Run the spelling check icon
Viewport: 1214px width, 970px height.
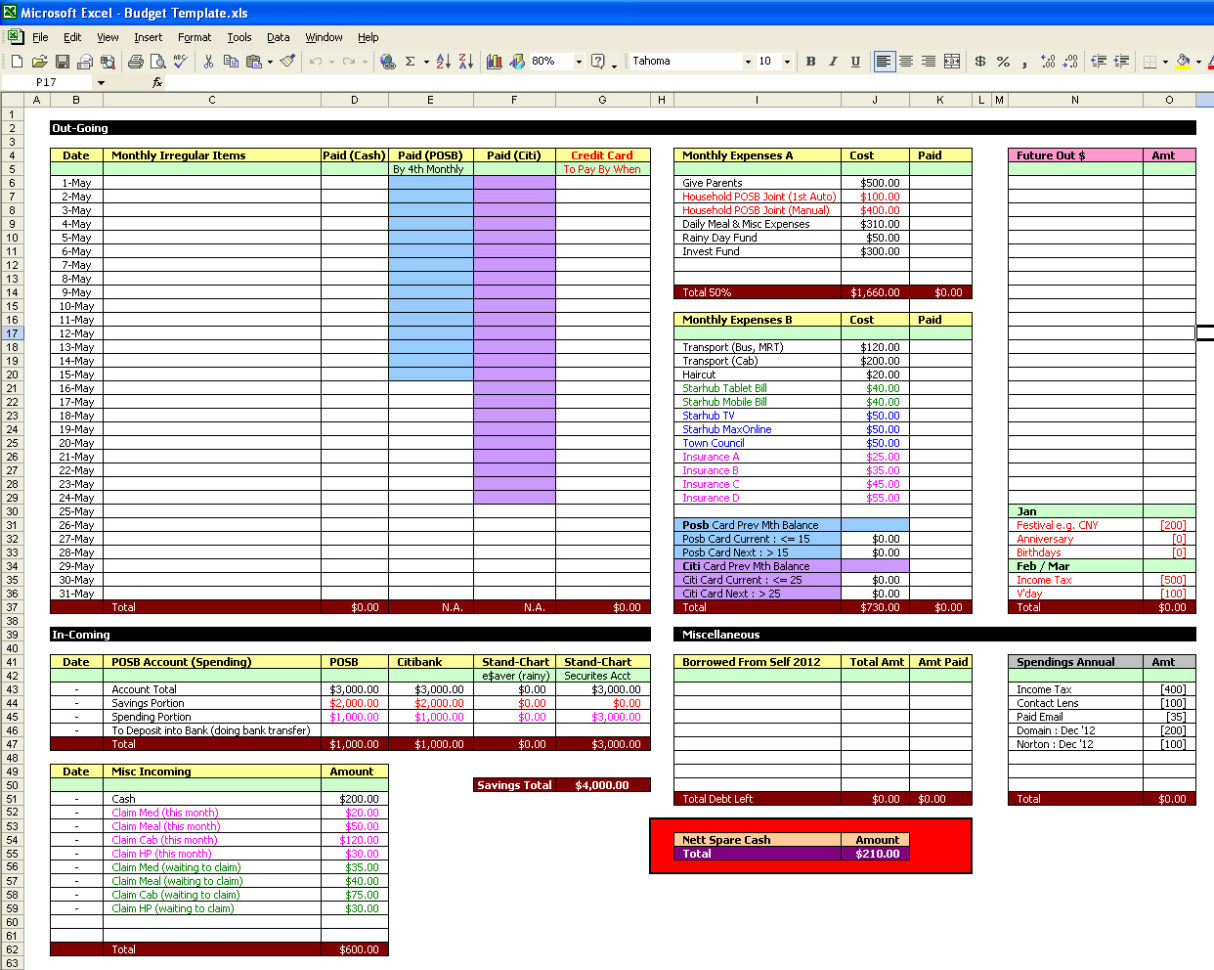pos(180,61)
